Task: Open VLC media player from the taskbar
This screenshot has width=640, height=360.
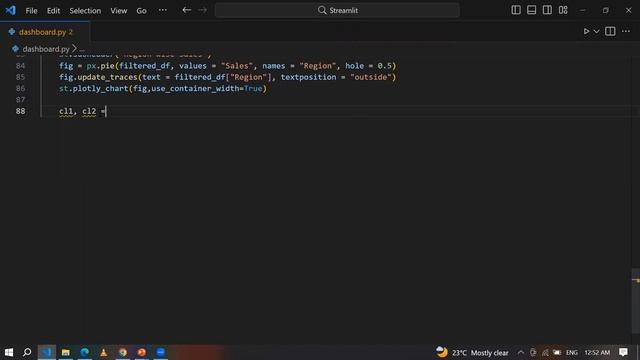Action: pos(104,352)
